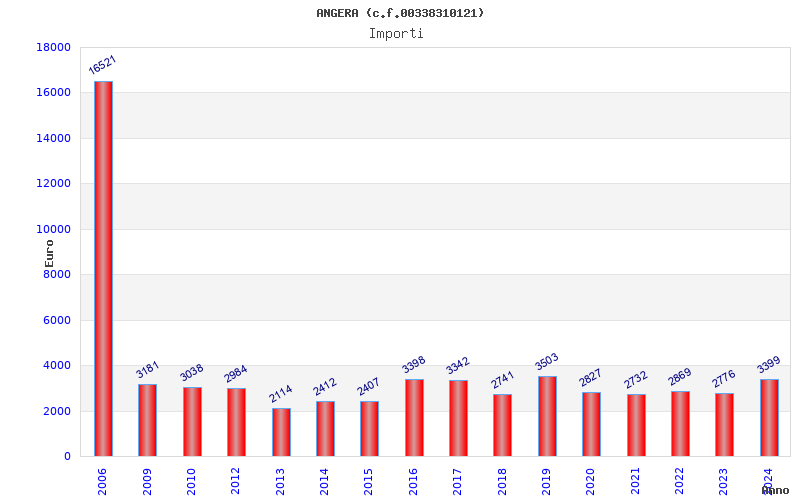
Task: Click the x-axis year label 2014
Action: (324, 482)
